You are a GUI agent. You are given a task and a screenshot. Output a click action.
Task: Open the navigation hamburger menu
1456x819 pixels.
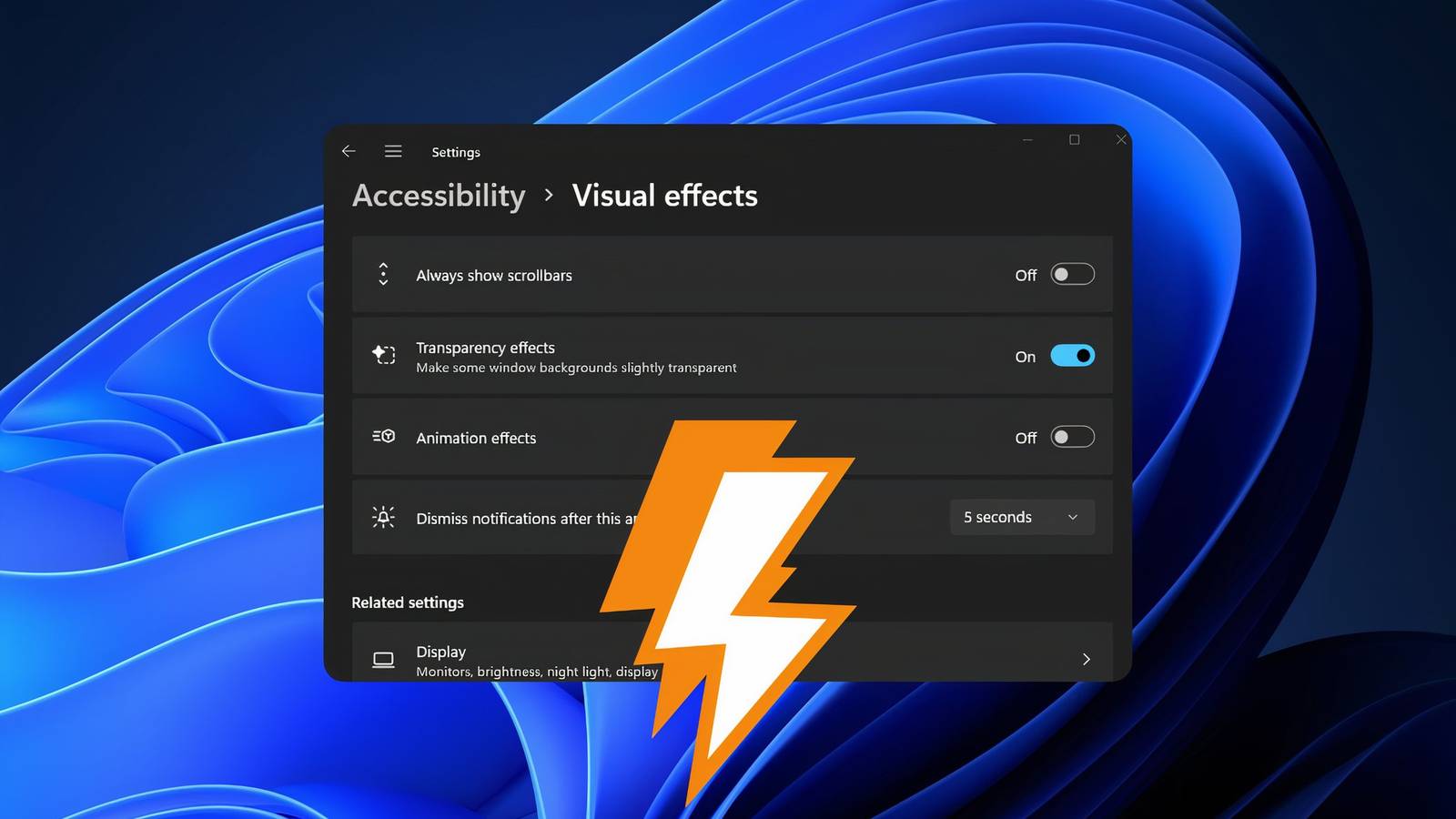[393, 151]
